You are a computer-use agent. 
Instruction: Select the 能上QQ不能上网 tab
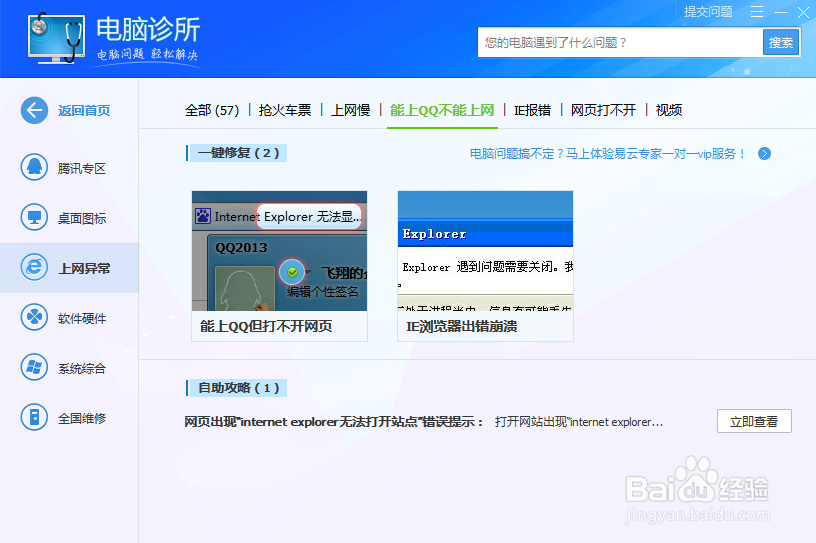442,110
